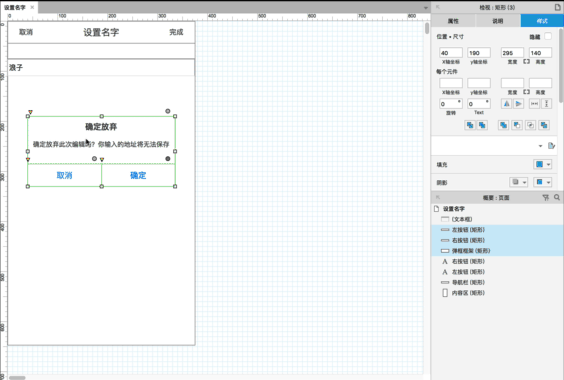The height and width of the screenshot is (380, 564).
Task: Switch to the 说明 tab
Action: click(498, 21)
